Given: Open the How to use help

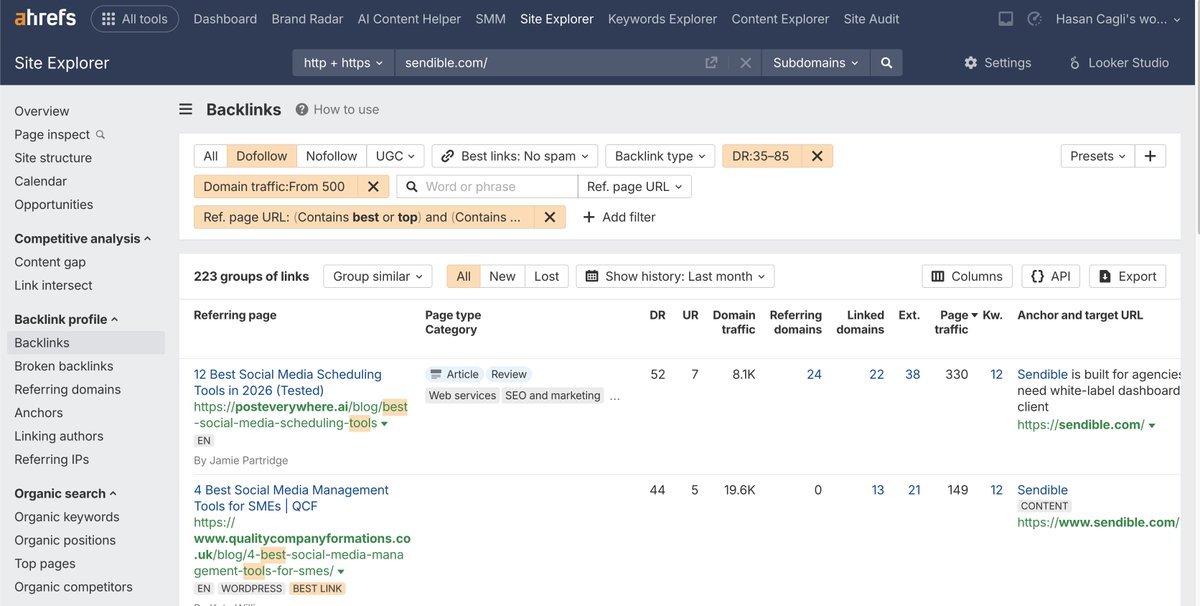Looking at the screenshot, I should click(337, 110).
